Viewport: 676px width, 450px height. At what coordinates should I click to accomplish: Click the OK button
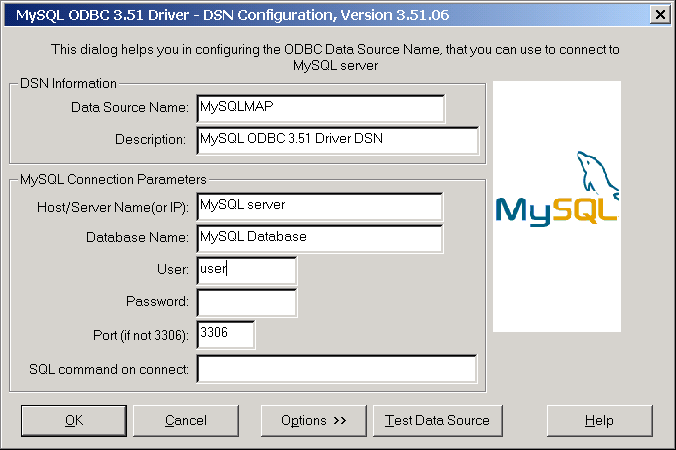pos(74,420)
